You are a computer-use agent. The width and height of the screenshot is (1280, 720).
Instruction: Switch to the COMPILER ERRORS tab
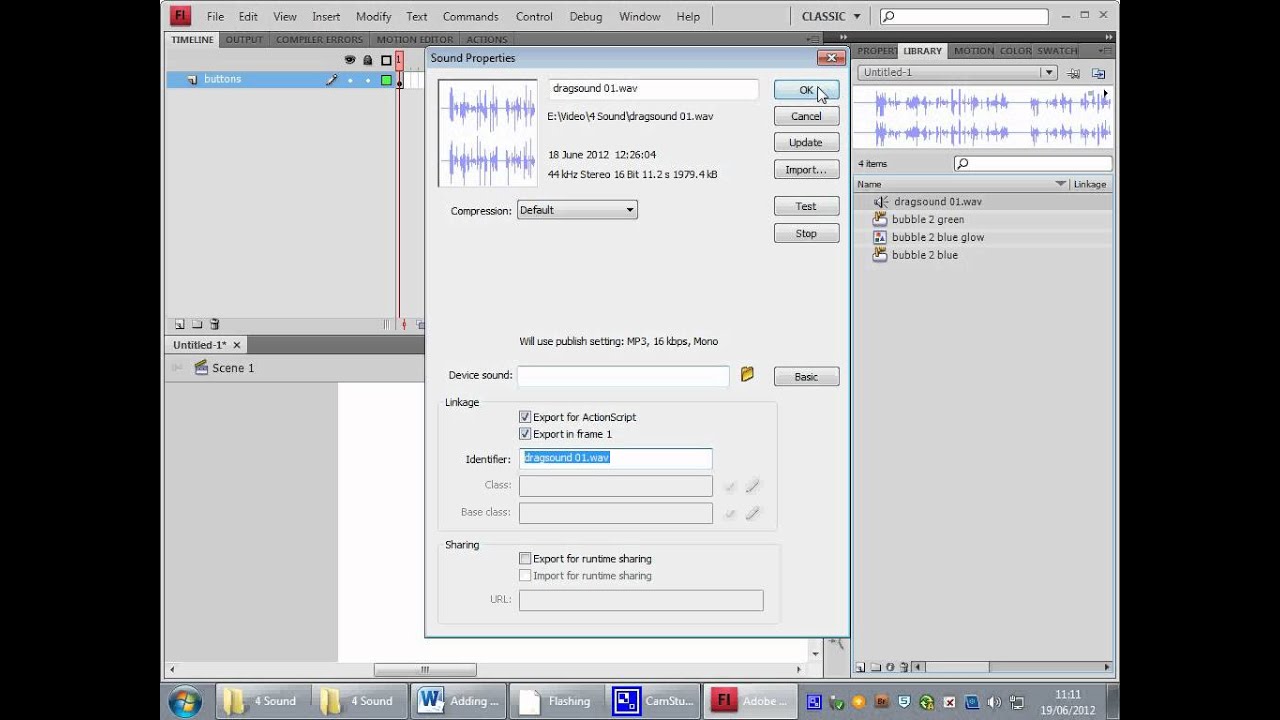(x=319, y=40)
